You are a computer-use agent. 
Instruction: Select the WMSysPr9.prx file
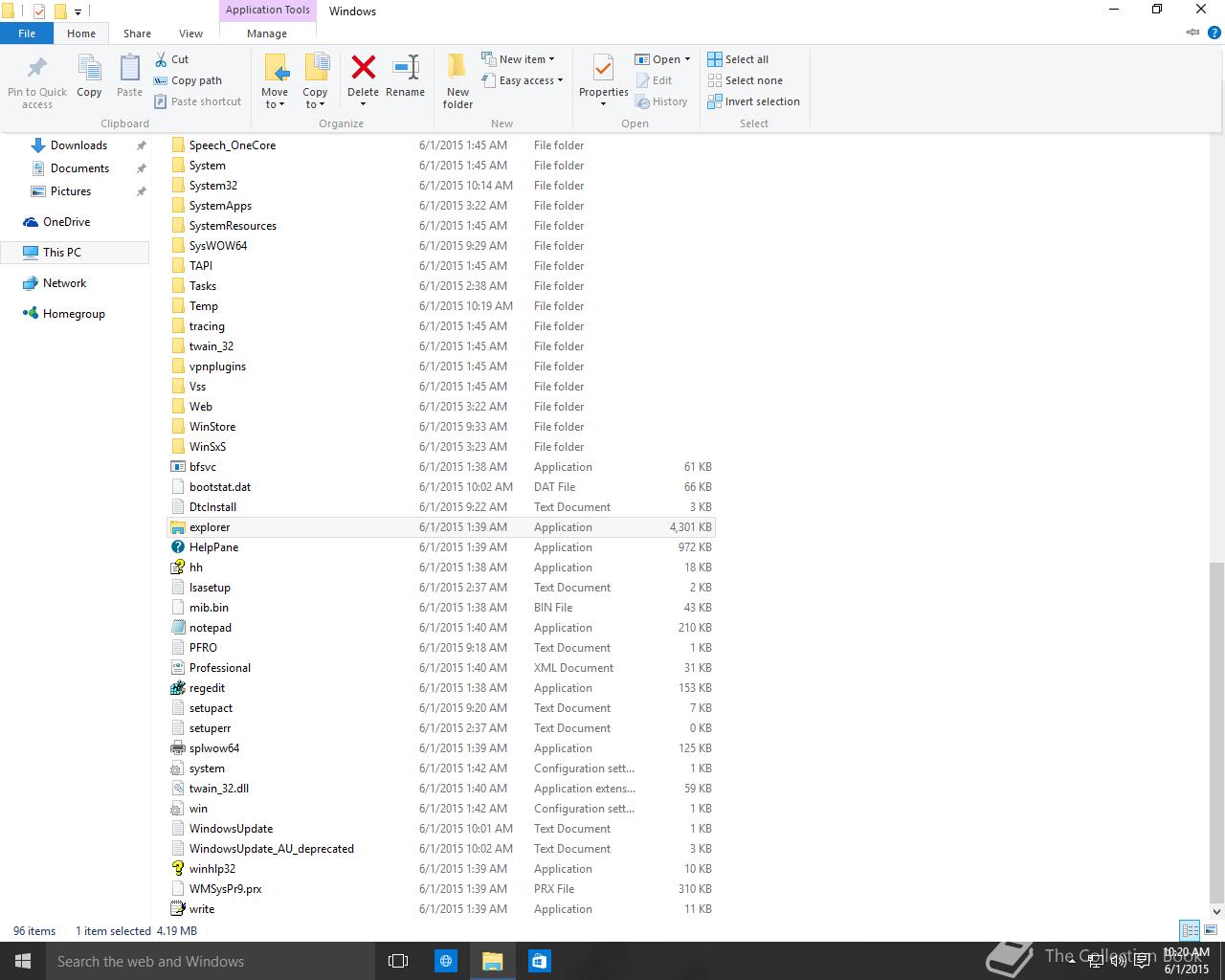(x=440, y=889)
